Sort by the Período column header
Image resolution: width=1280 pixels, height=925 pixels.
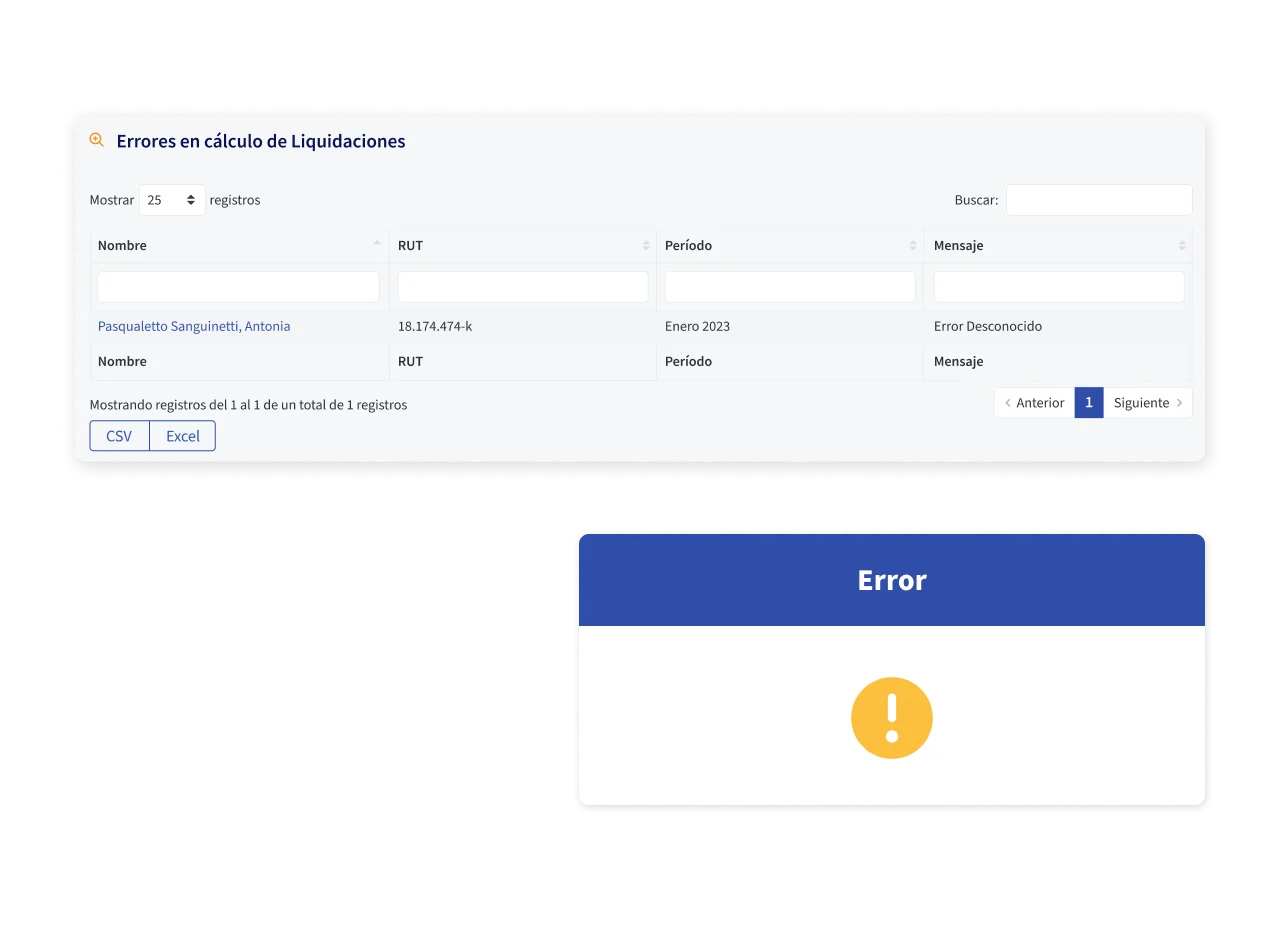point(790,245)
